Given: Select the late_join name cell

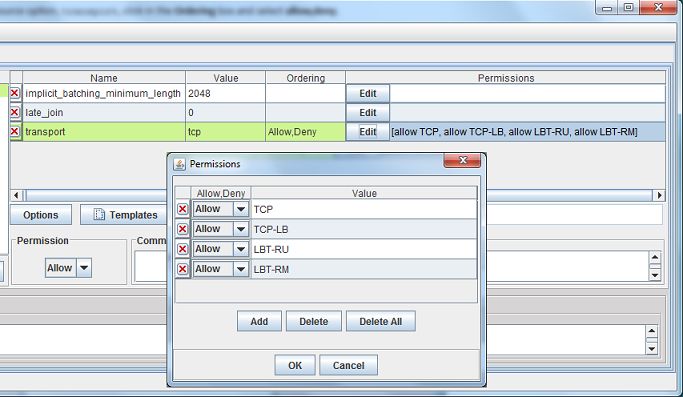Looking at the screenshot, I should pyautogui.click(x=104, y=112).
